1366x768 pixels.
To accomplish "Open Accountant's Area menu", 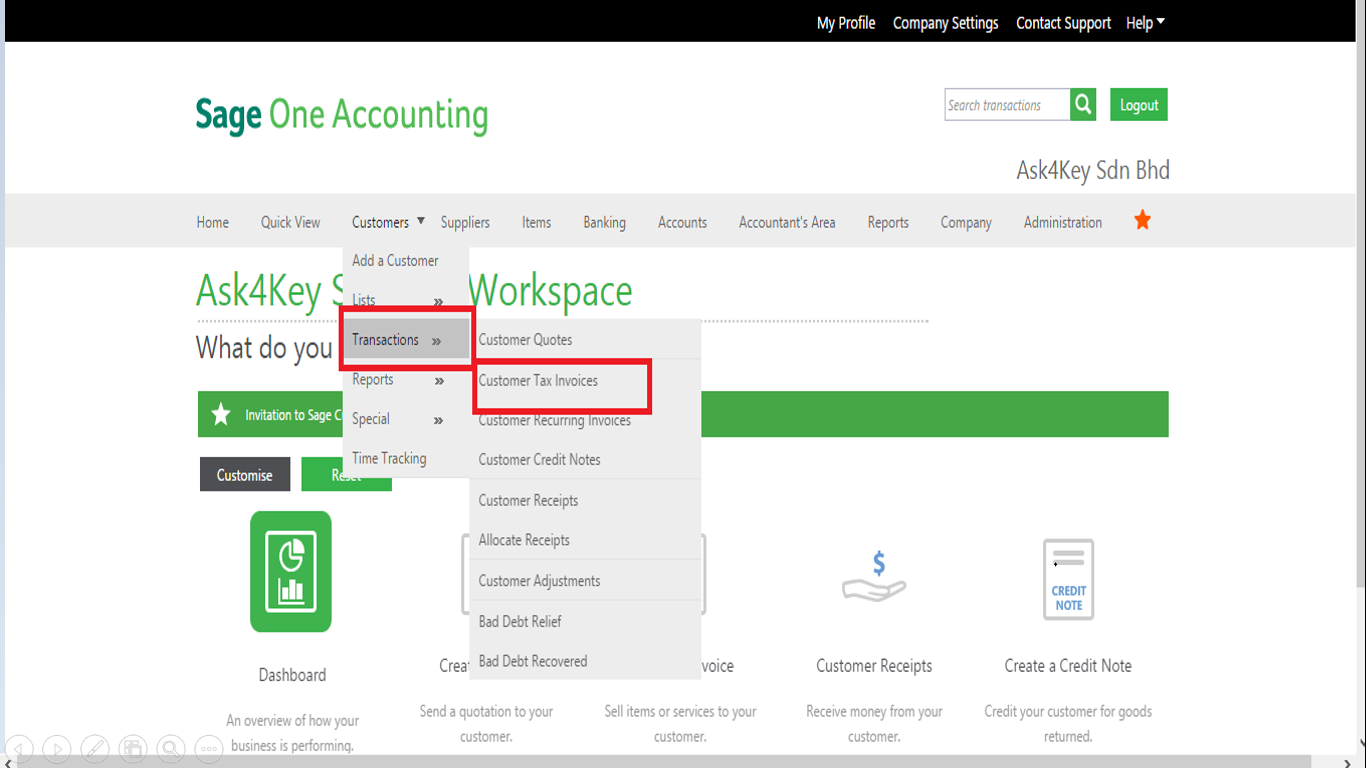I will (787, 222).
